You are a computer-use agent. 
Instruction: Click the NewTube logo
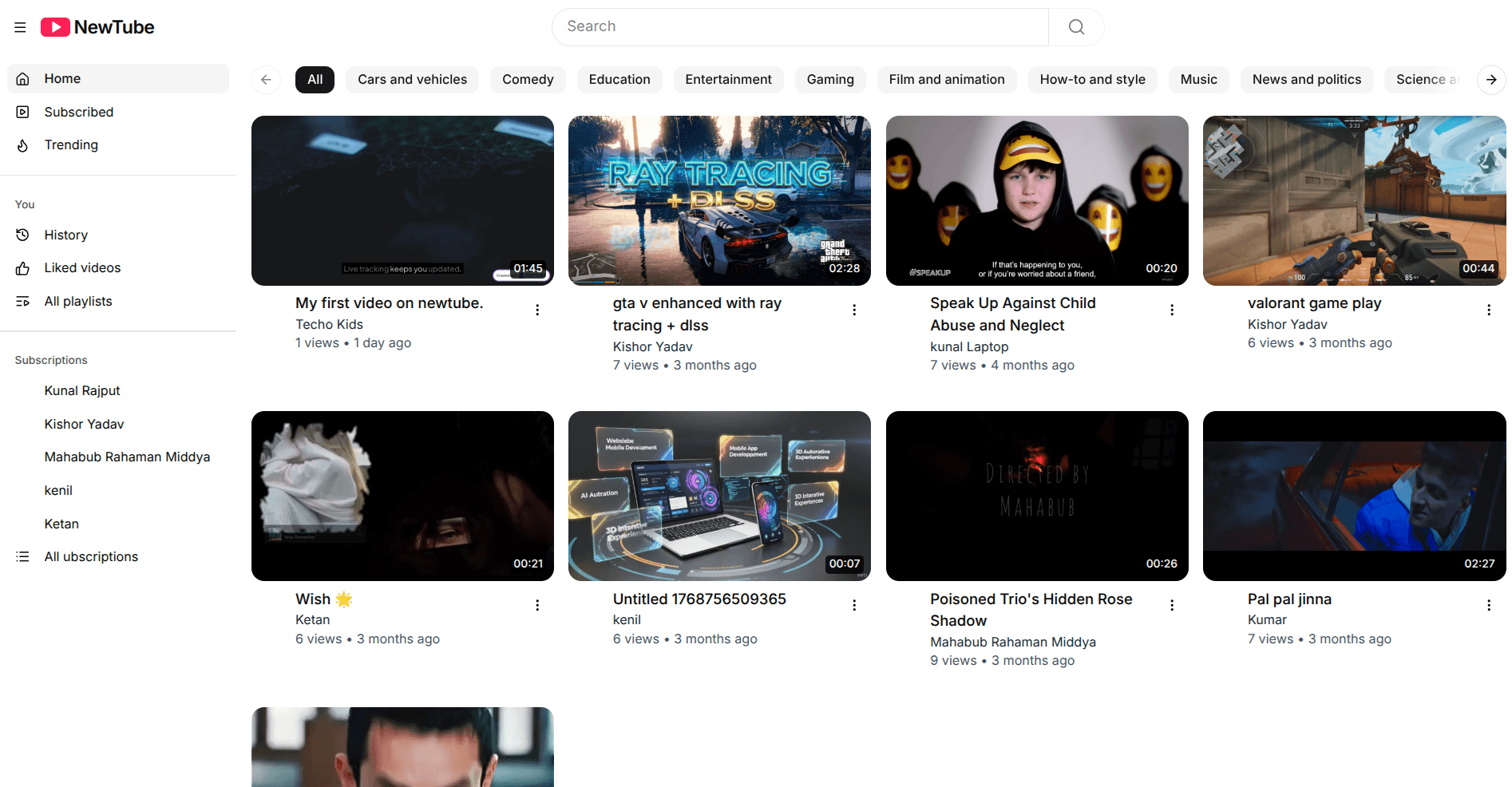coord(97,27)
